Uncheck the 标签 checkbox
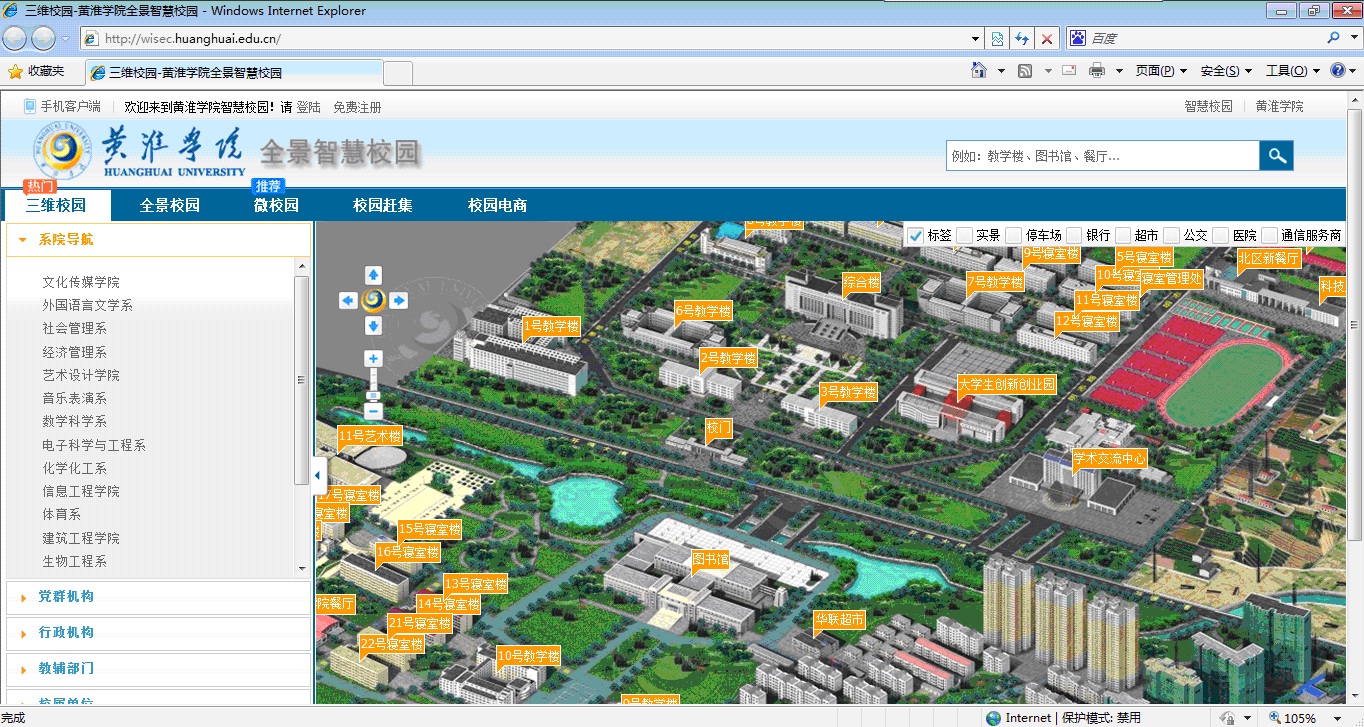This screenshot has width=1364, height=727. (x=914, y=235)
